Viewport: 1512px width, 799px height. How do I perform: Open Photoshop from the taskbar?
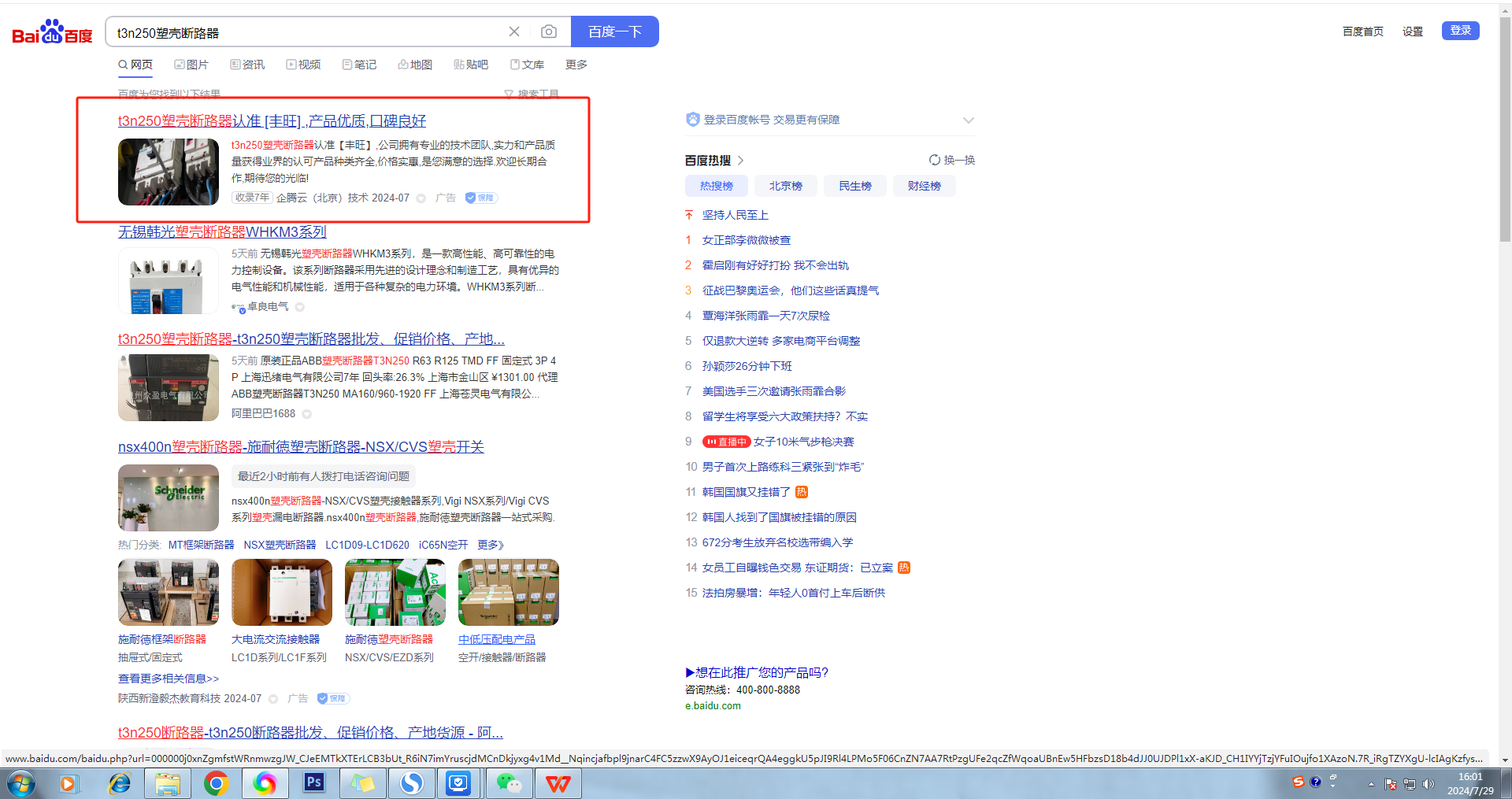[313, 782]
